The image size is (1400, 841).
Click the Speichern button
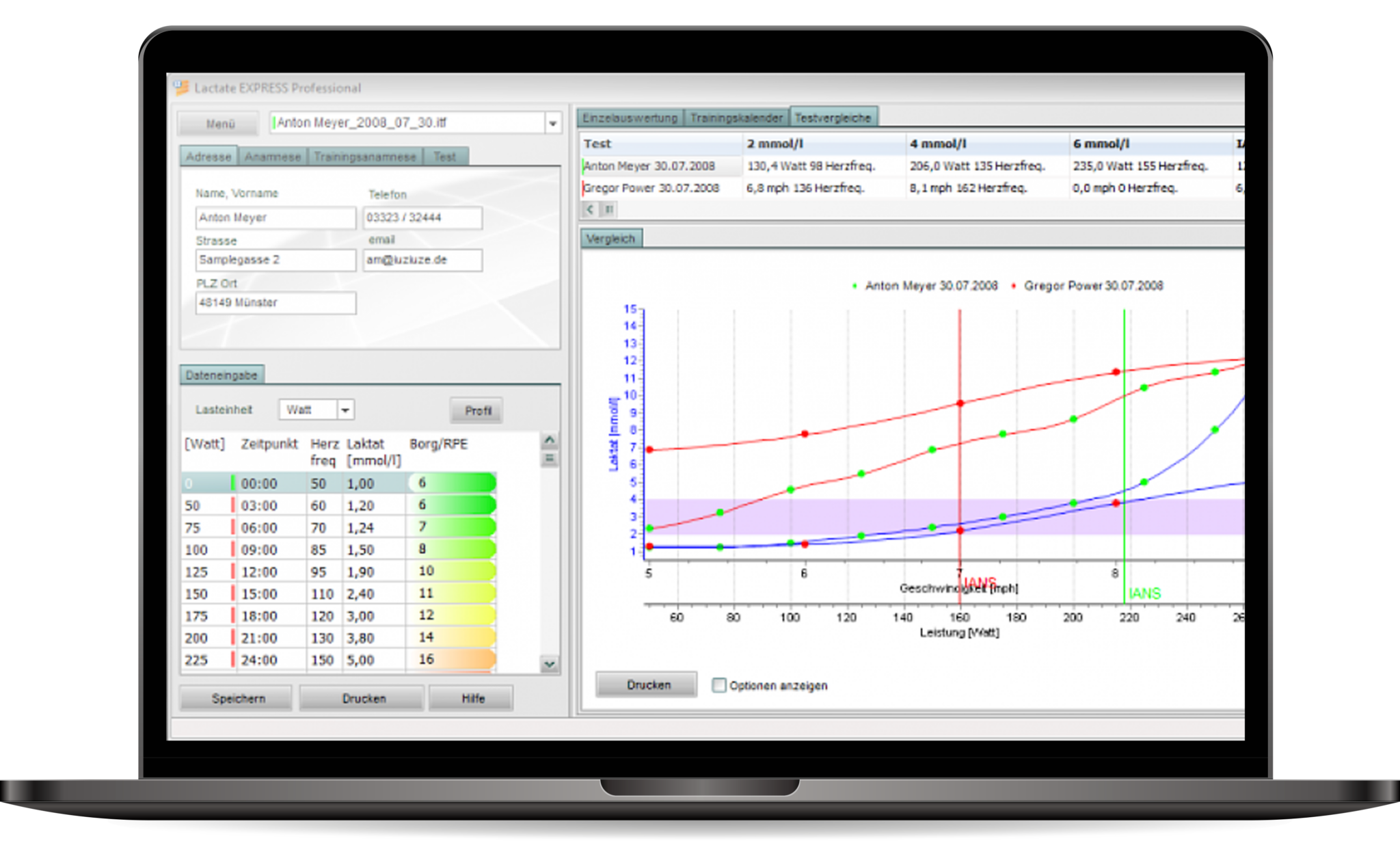(235, 698)
